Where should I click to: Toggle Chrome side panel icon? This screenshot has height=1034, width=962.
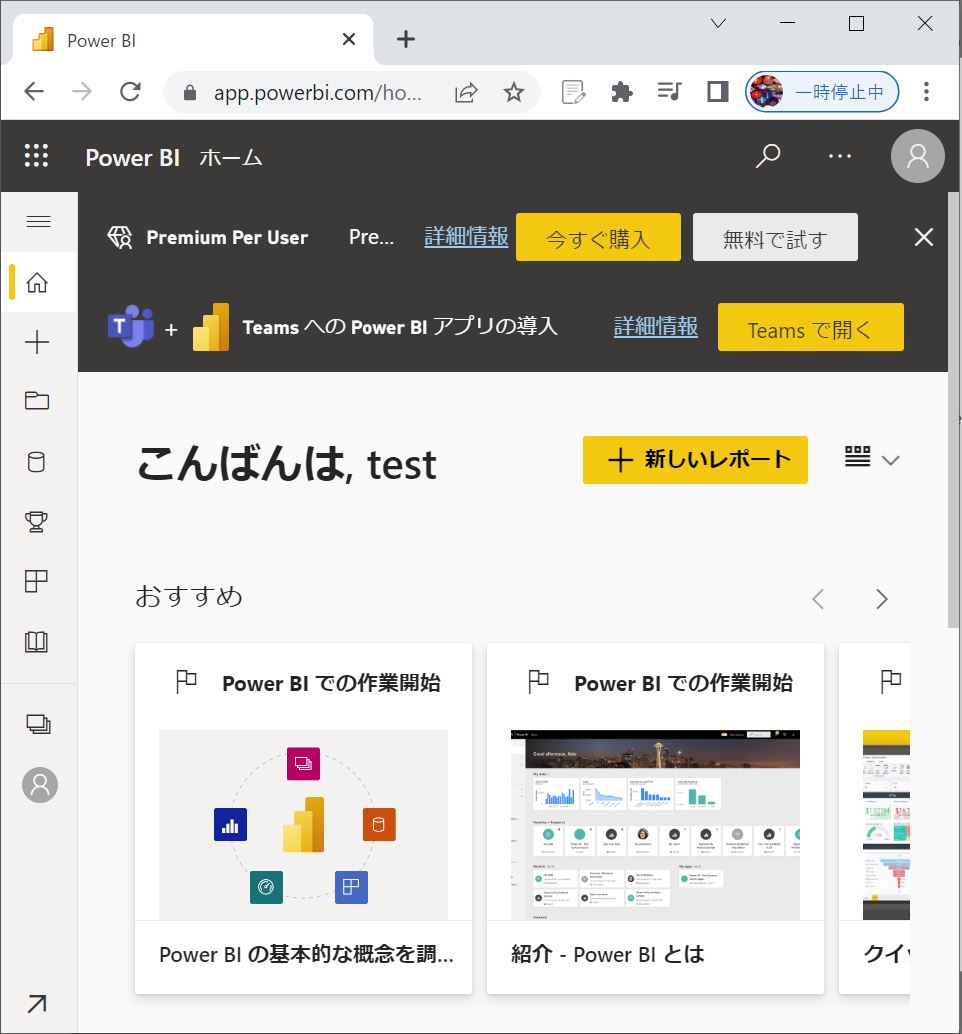pyautogui.click(x=717, y=92)
